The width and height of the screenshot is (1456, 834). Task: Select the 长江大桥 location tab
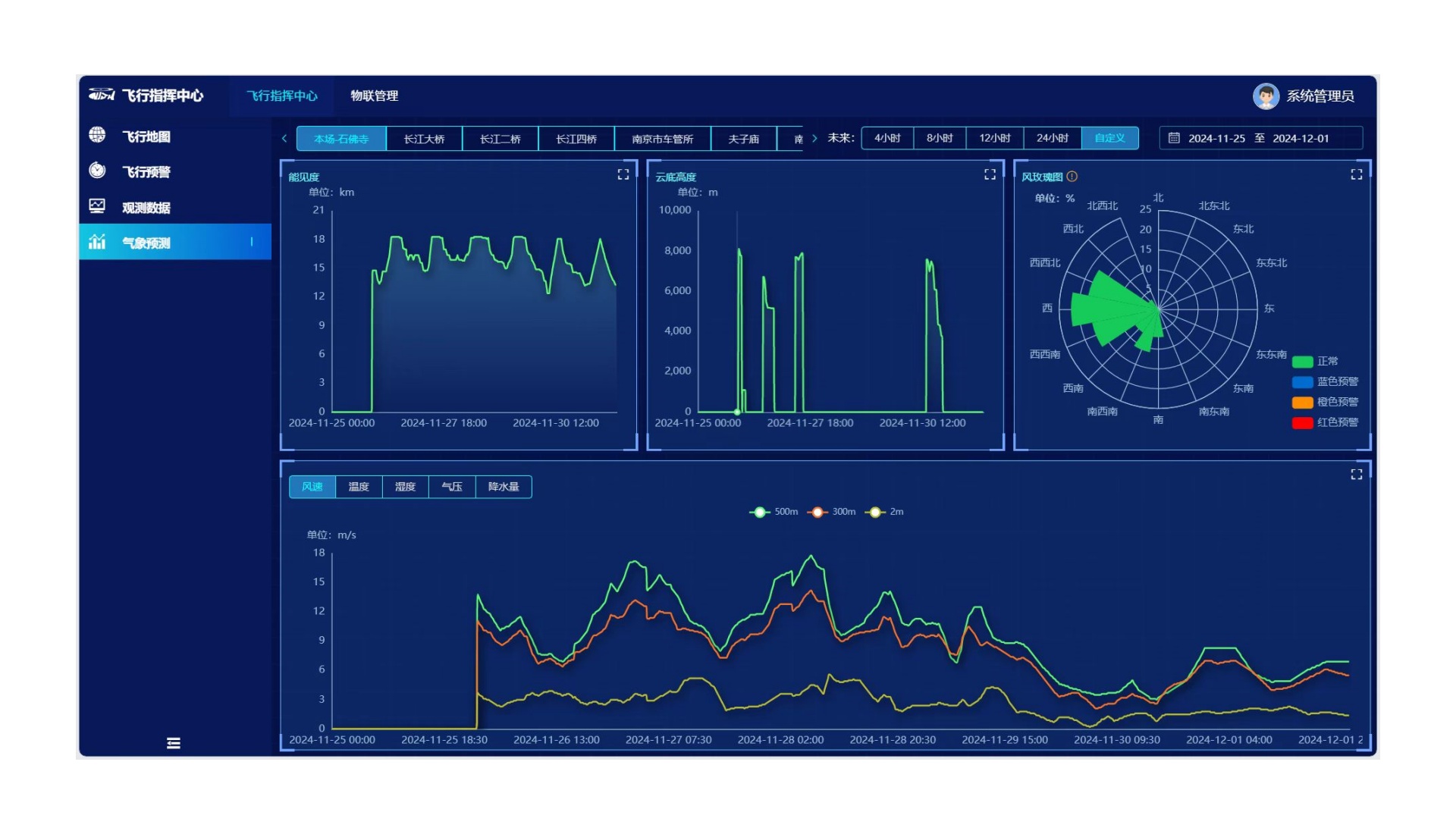424,139
